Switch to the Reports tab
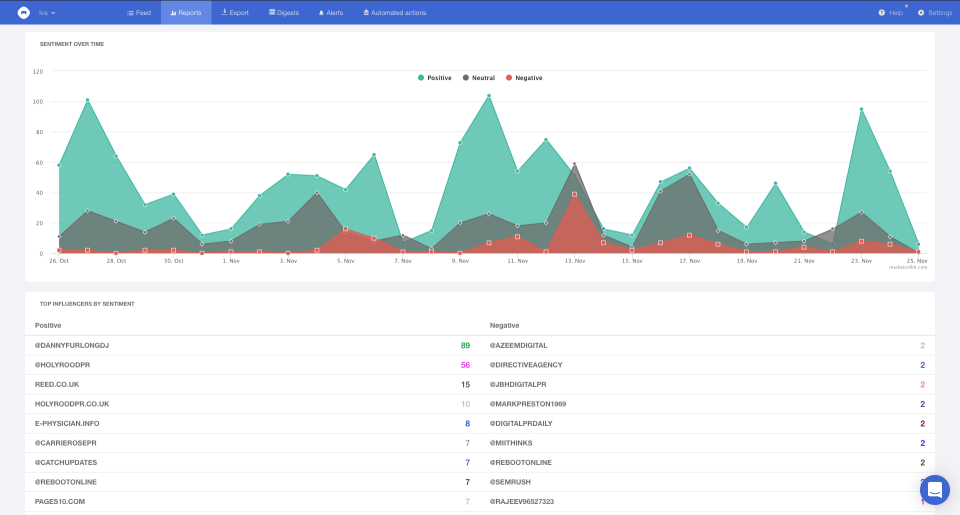 [x=186, y=13]
